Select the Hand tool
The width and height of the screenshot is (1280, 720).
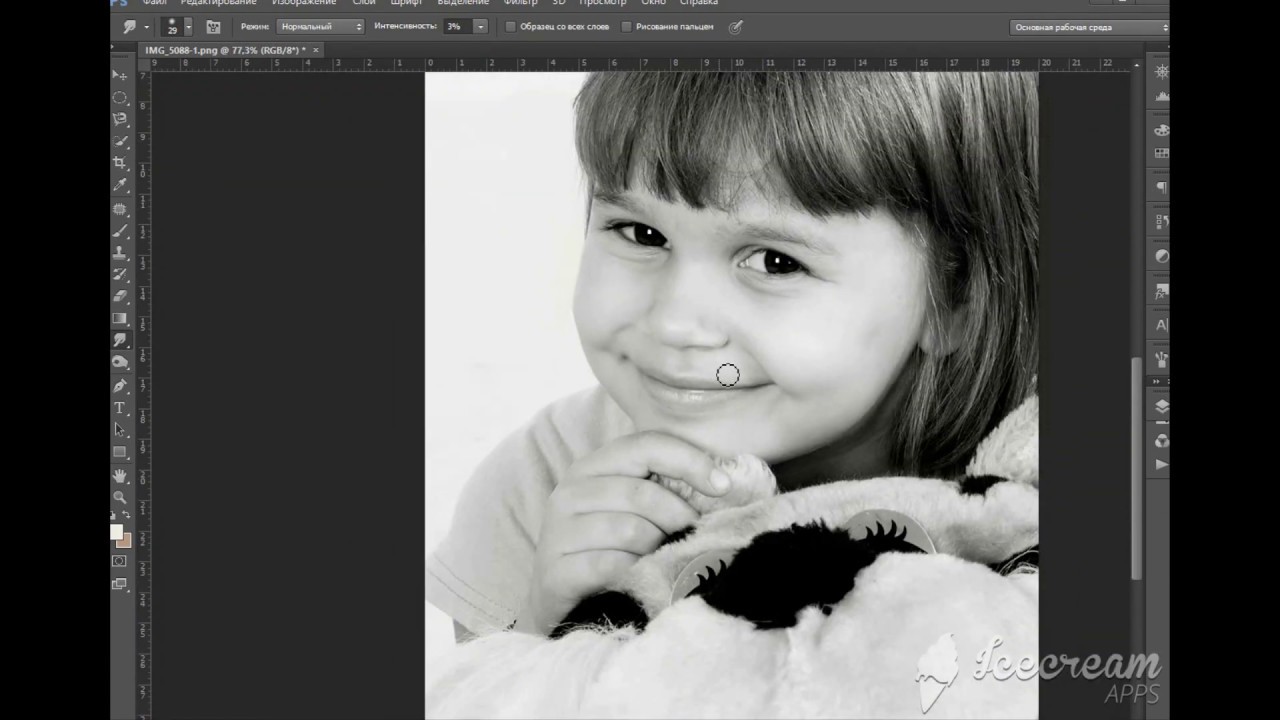pyautogui.click(x=120, y=476)
